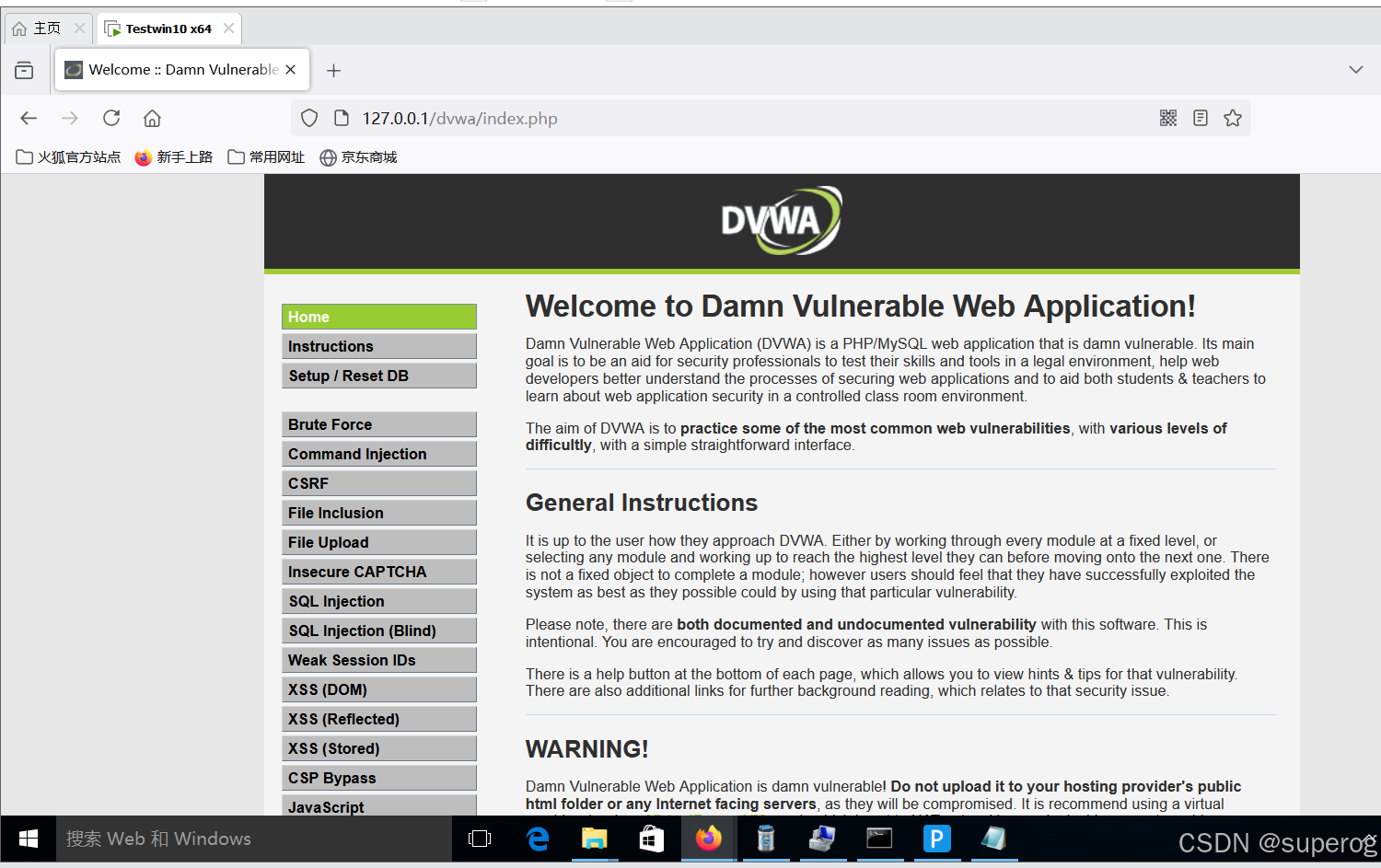Open the computer tools taskbar icon

822,839
